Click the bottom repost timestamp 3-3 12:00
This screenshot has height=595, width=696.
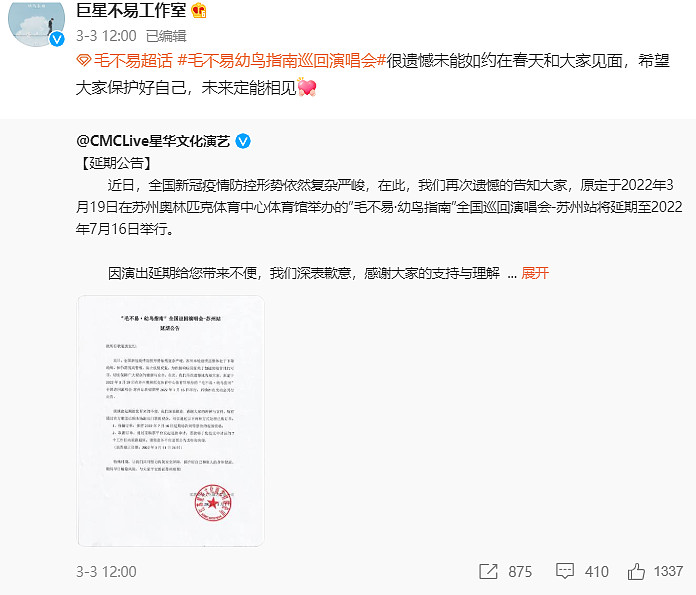click(x=106, y=571)
